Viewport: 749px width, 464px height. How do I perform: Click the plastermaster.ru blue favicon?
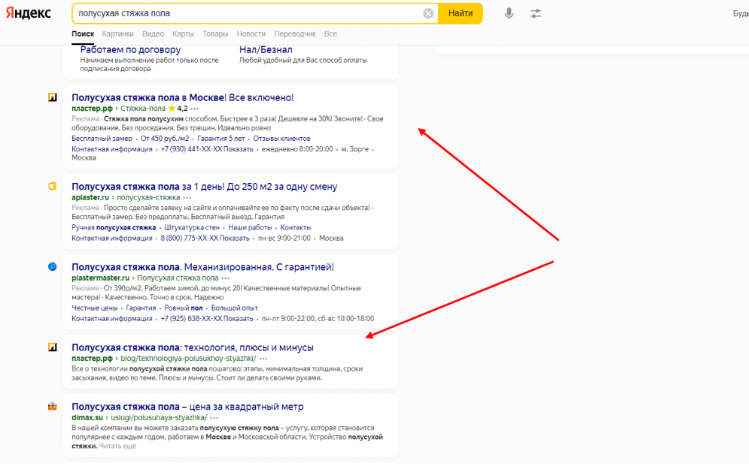53,267
